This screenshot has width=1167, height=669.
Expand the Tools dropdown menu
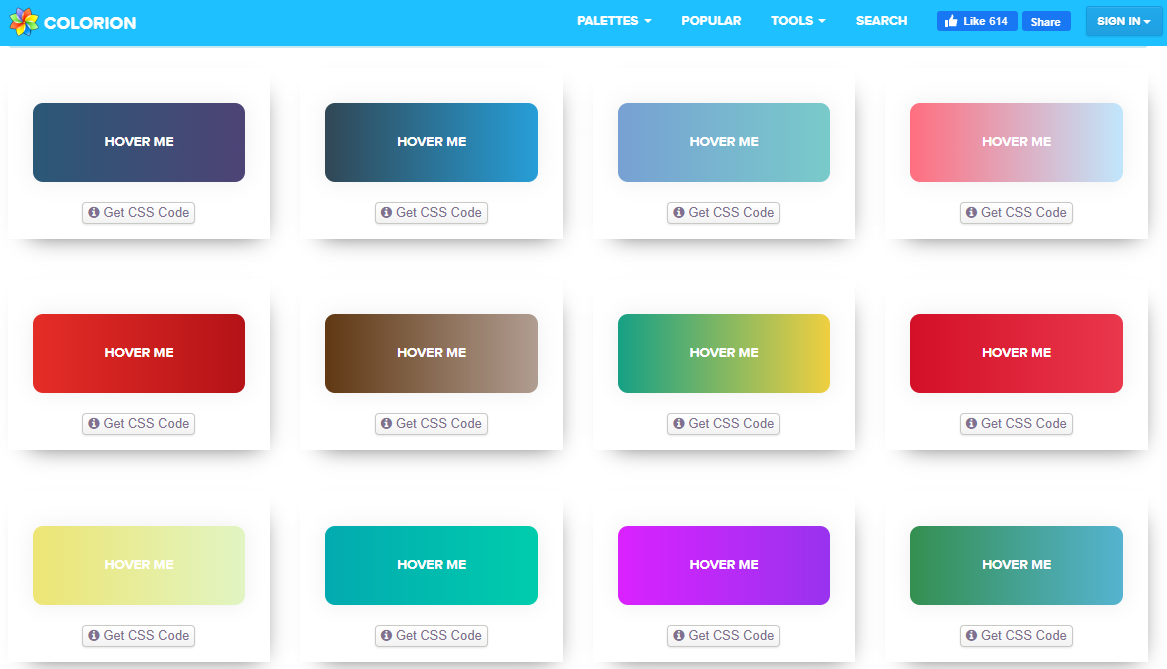coord(798,21)
